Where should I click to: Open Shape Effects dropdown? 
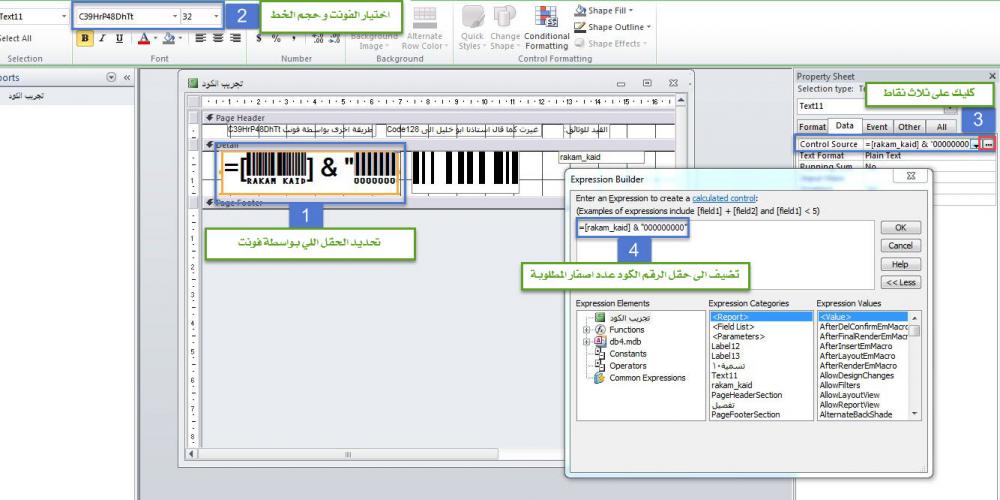611,43
